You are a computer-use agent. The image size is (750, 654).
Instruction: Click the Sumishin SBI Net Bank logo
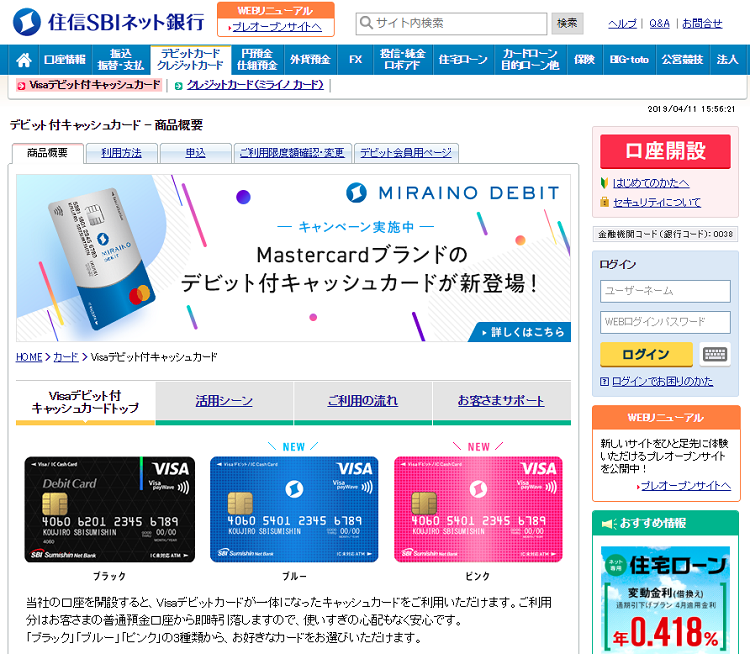pyautogui.click(x=109, y=22)
